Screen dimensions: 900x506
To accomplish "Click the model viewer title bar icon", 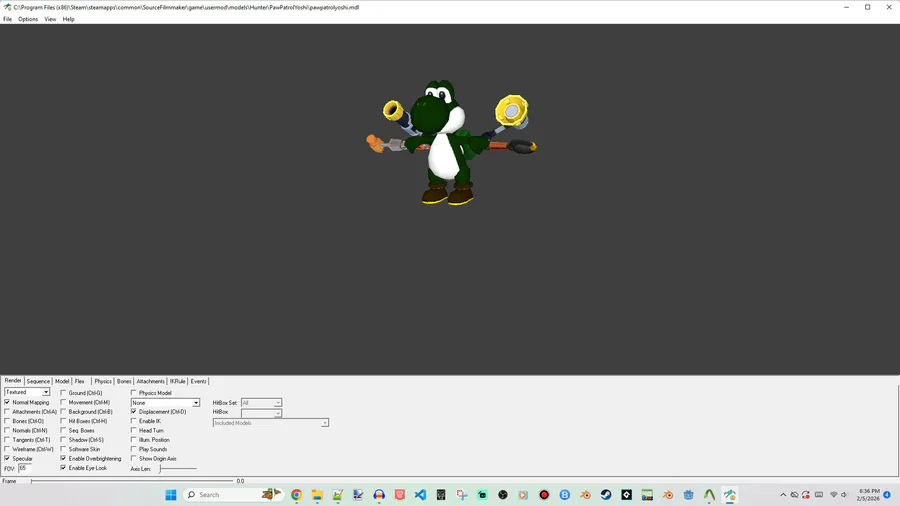I will [x=7, y=7].
